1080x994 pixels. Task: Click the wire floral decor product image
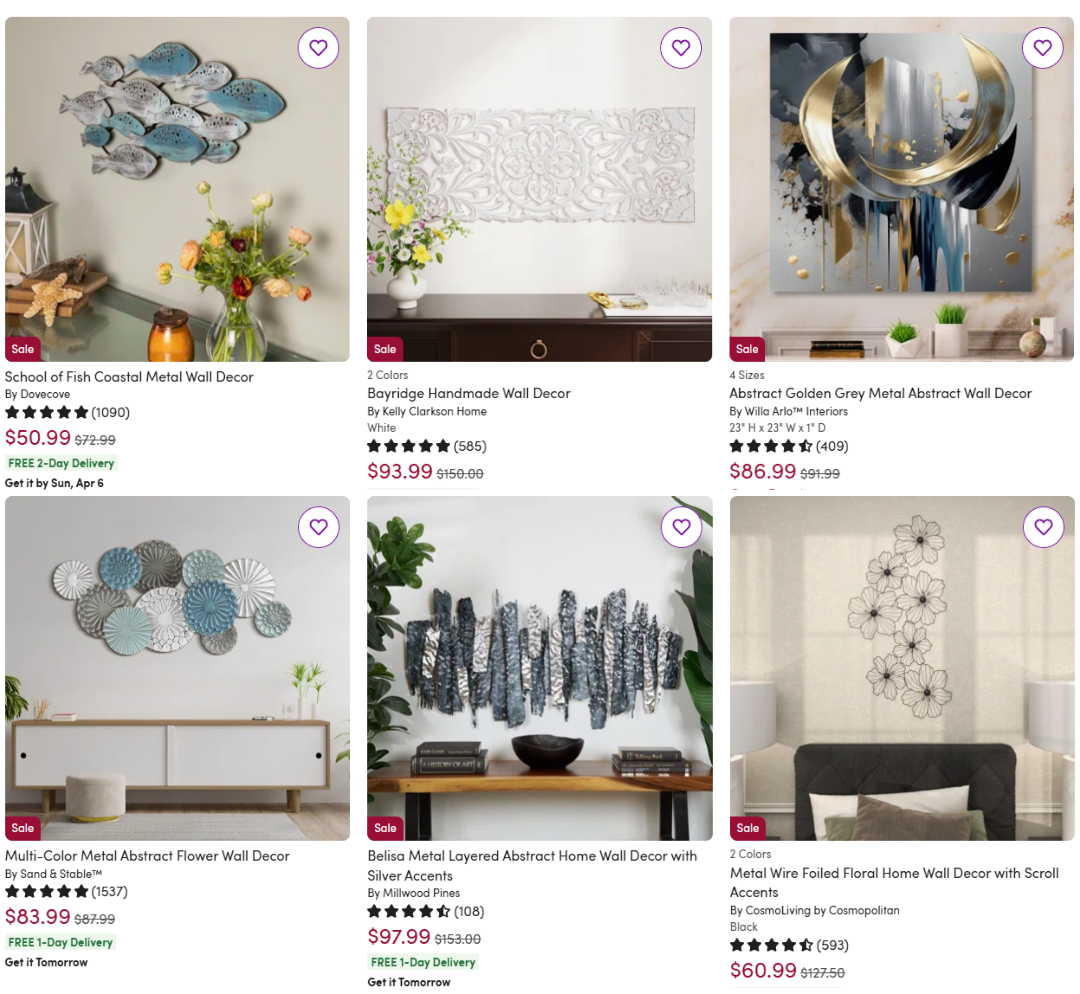[x=902, y=668]
